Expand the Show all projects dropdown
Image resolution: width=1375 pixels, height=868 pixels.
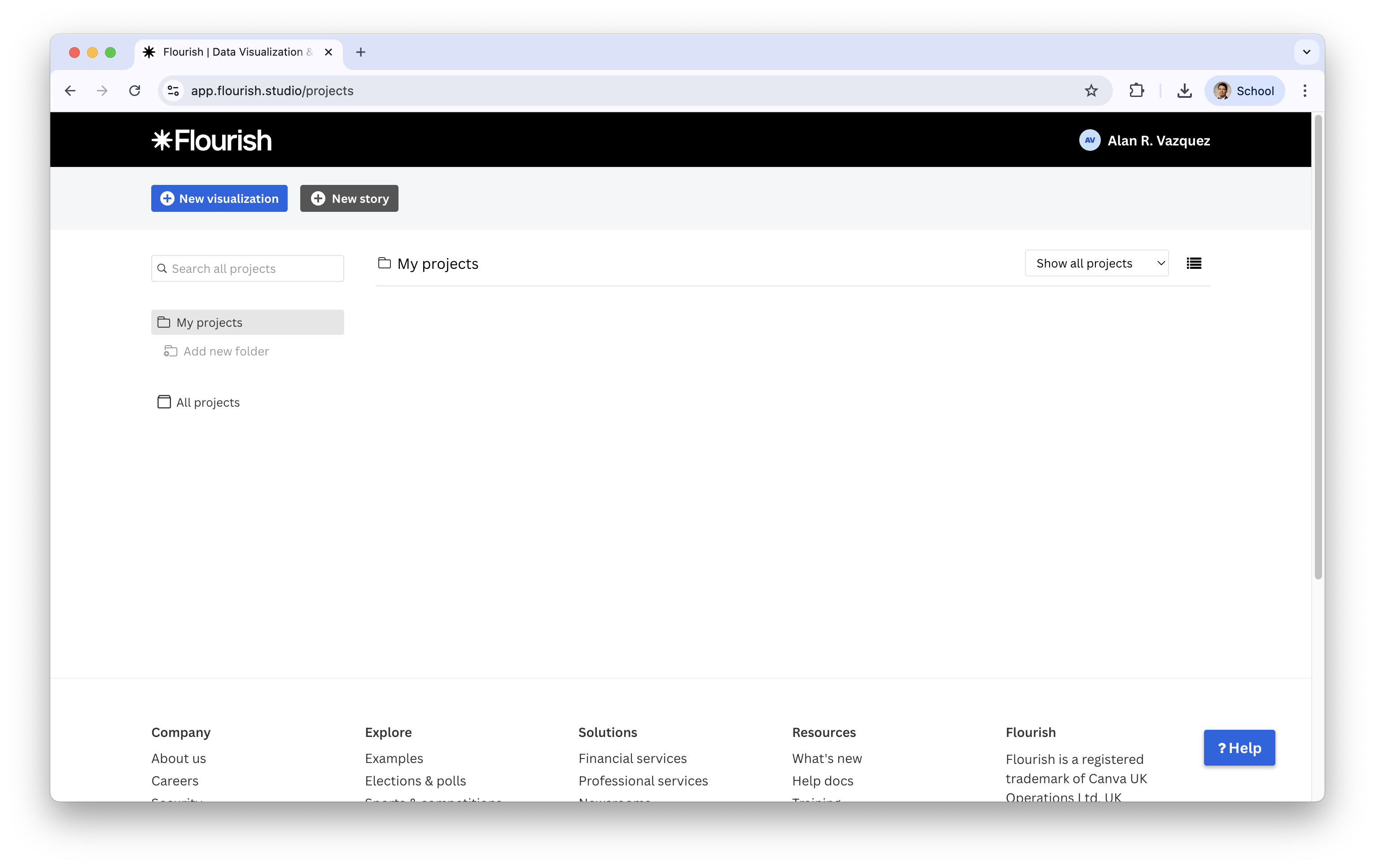point(1096,263)
